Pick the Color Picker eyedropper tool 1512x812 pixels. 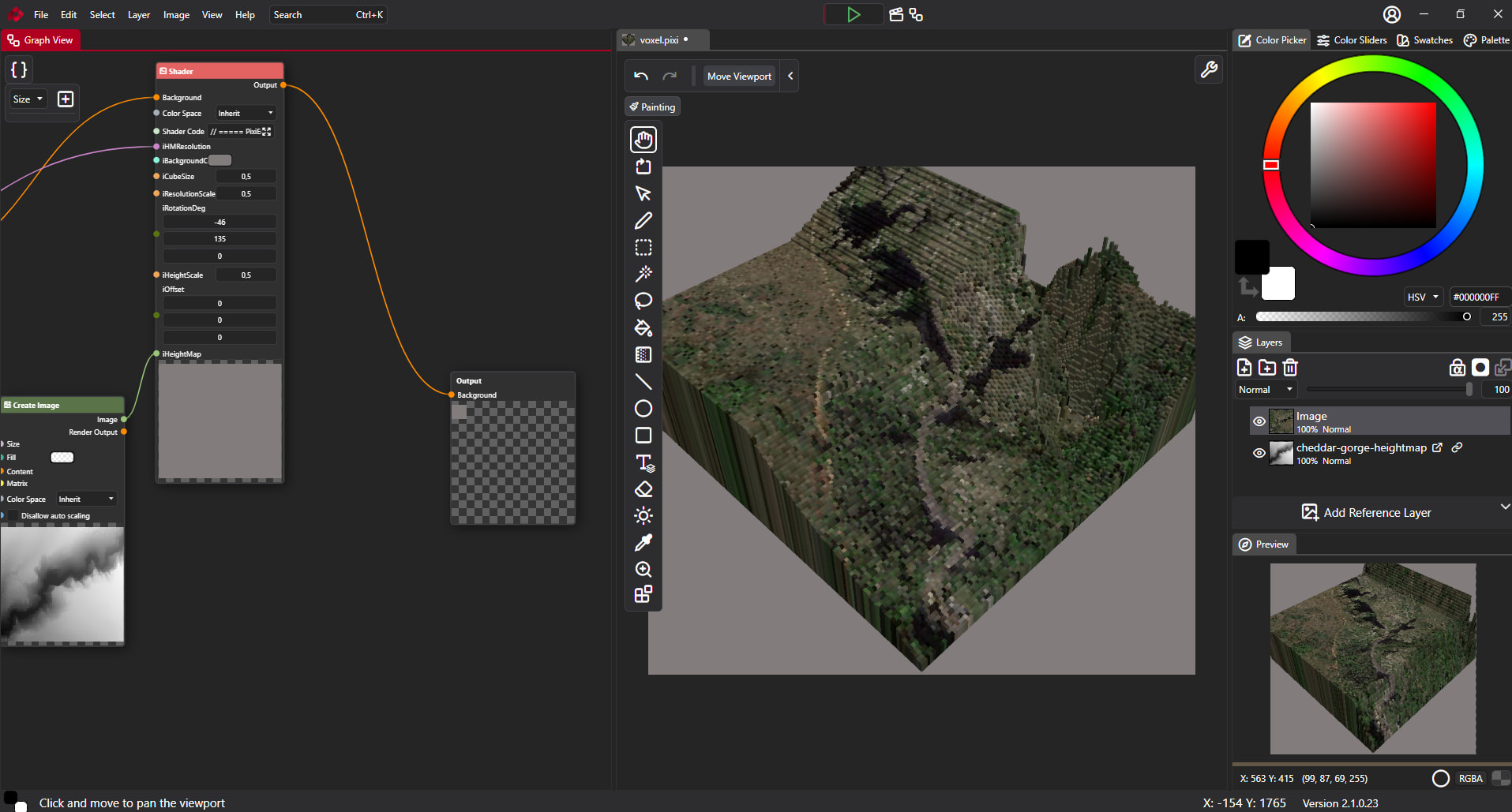coord(643,543)
